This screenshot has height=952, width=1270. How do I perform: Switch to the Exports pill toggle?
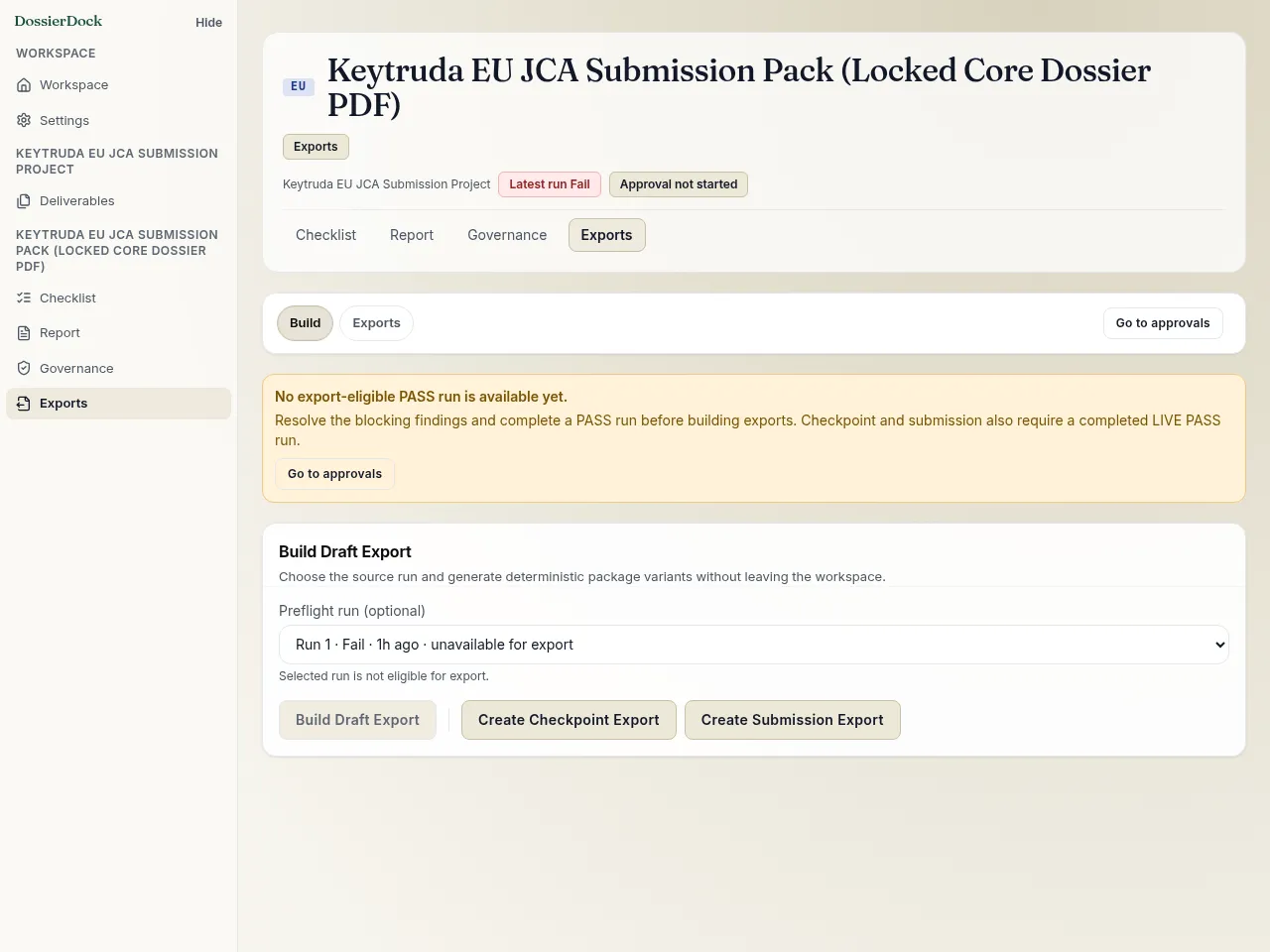click(x=376, y=323)
